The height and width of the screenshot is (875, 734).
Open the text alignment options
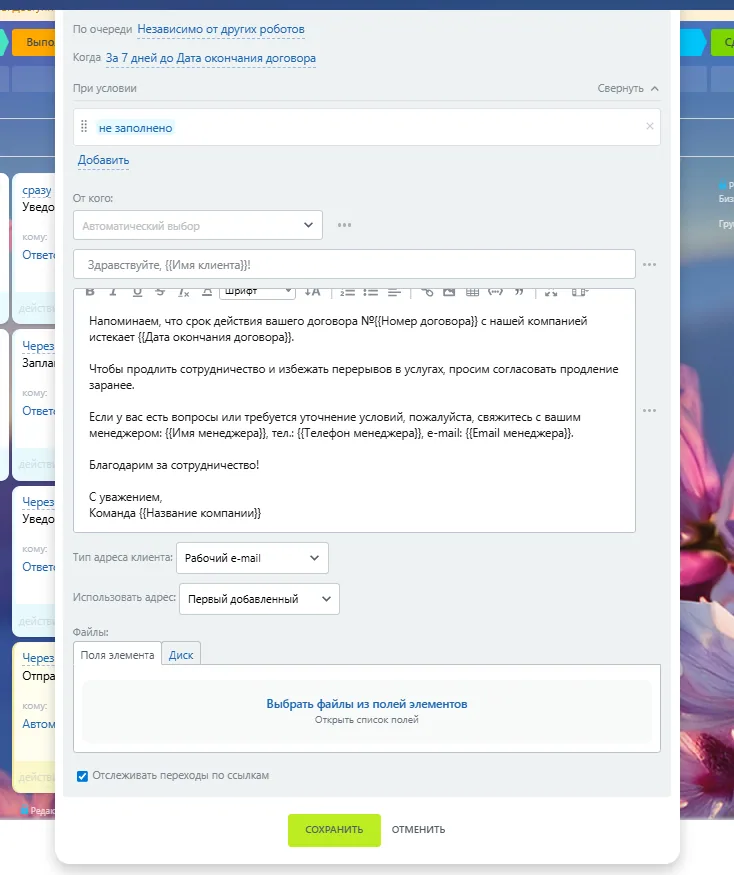(x=394, y=292)
